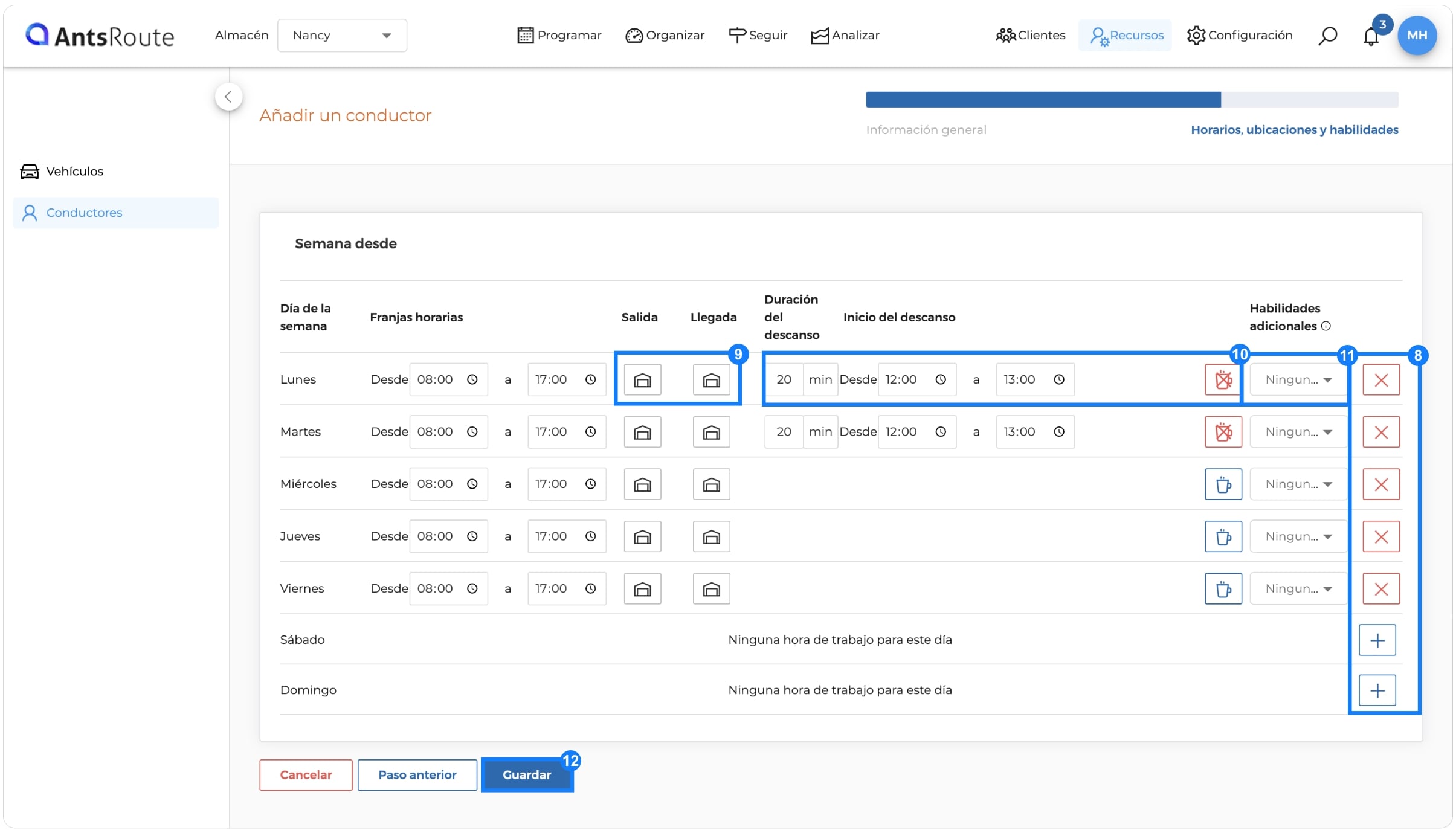Click the Martes Llegada depot icon
The height and width of the screenshot is (833, 1456).
[x=711, y=432]
